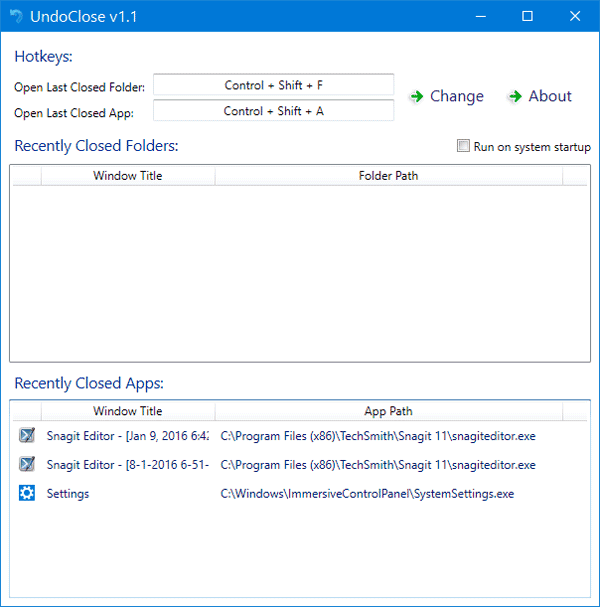Click the green arrow beside Change

click(417, 96)
